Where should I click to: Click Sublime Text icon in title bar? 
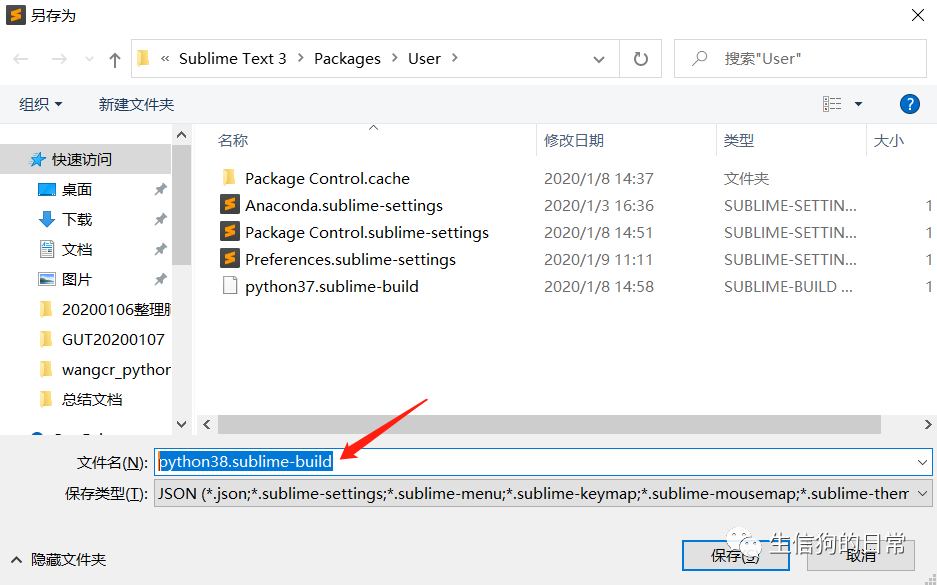16,15
